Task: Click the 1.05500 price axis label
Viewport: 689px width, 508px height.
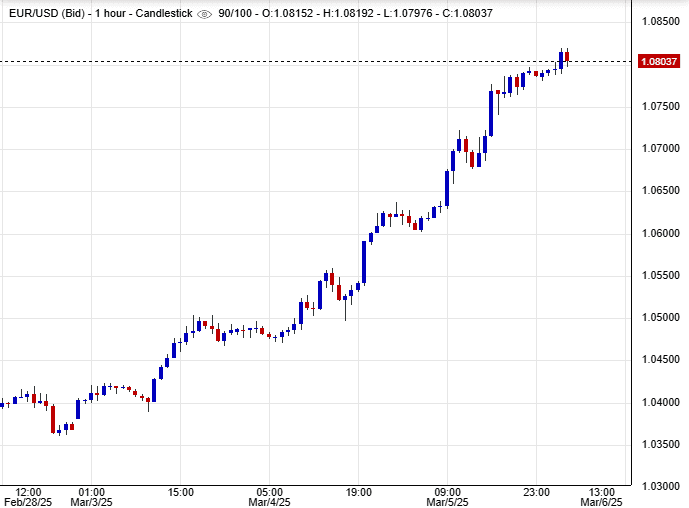Action: [660, 275]
